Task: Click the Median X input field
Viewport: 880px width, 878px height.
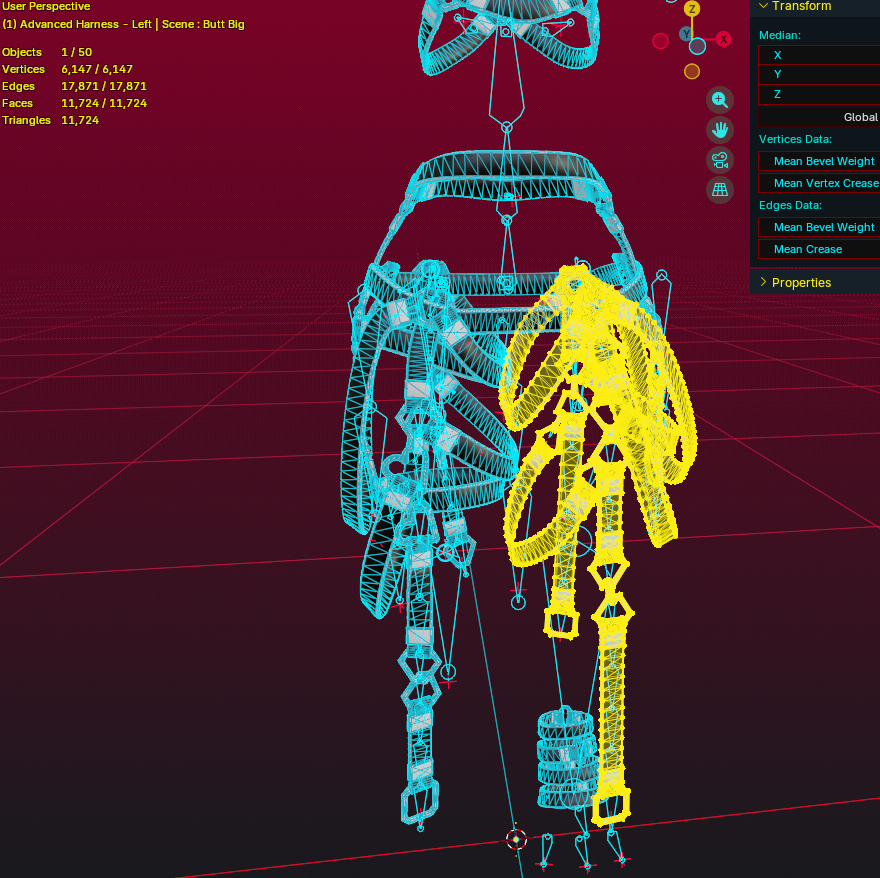Action: (819, 55)
